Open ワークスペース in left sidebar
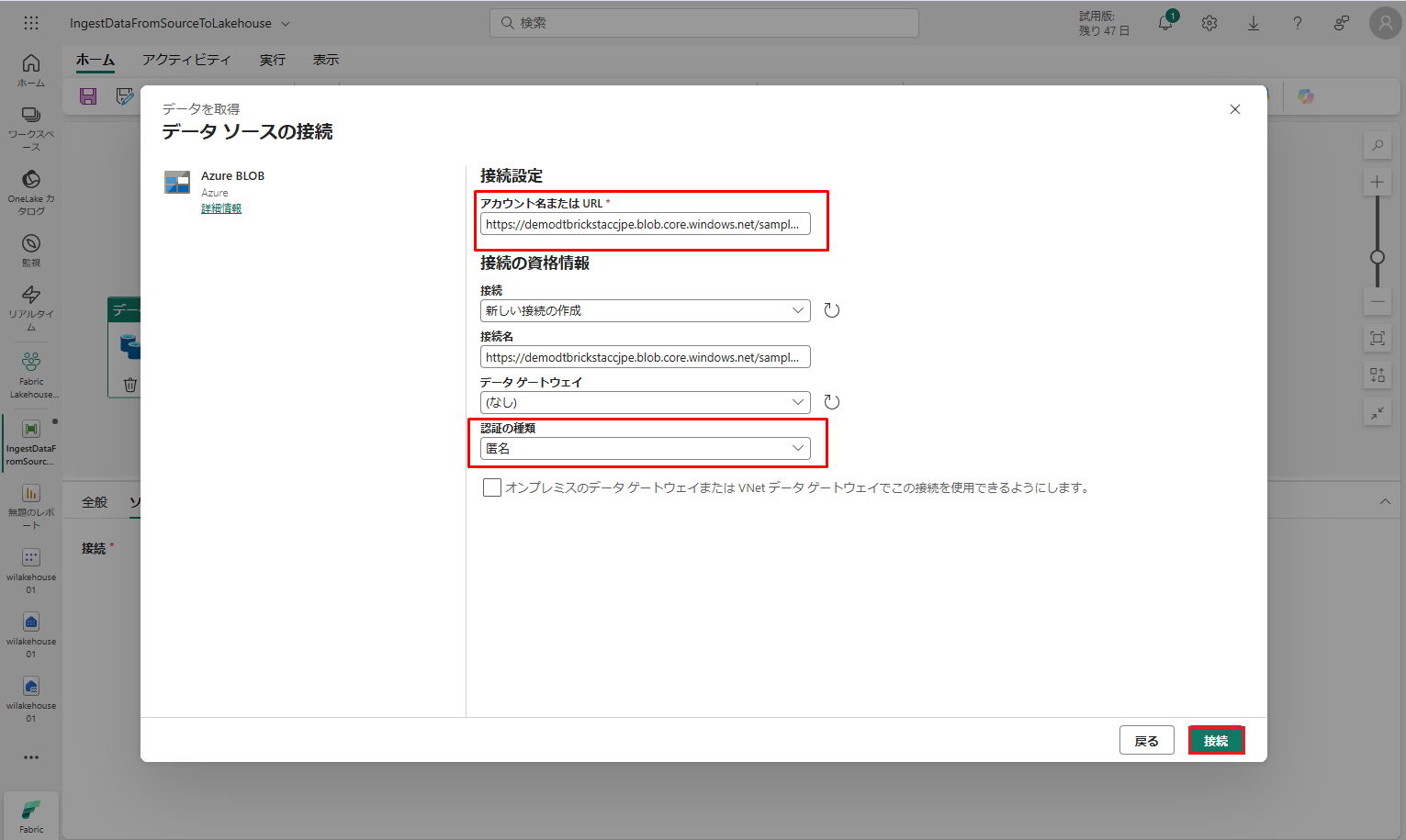The image size is (1406, 840). point(31,129)
